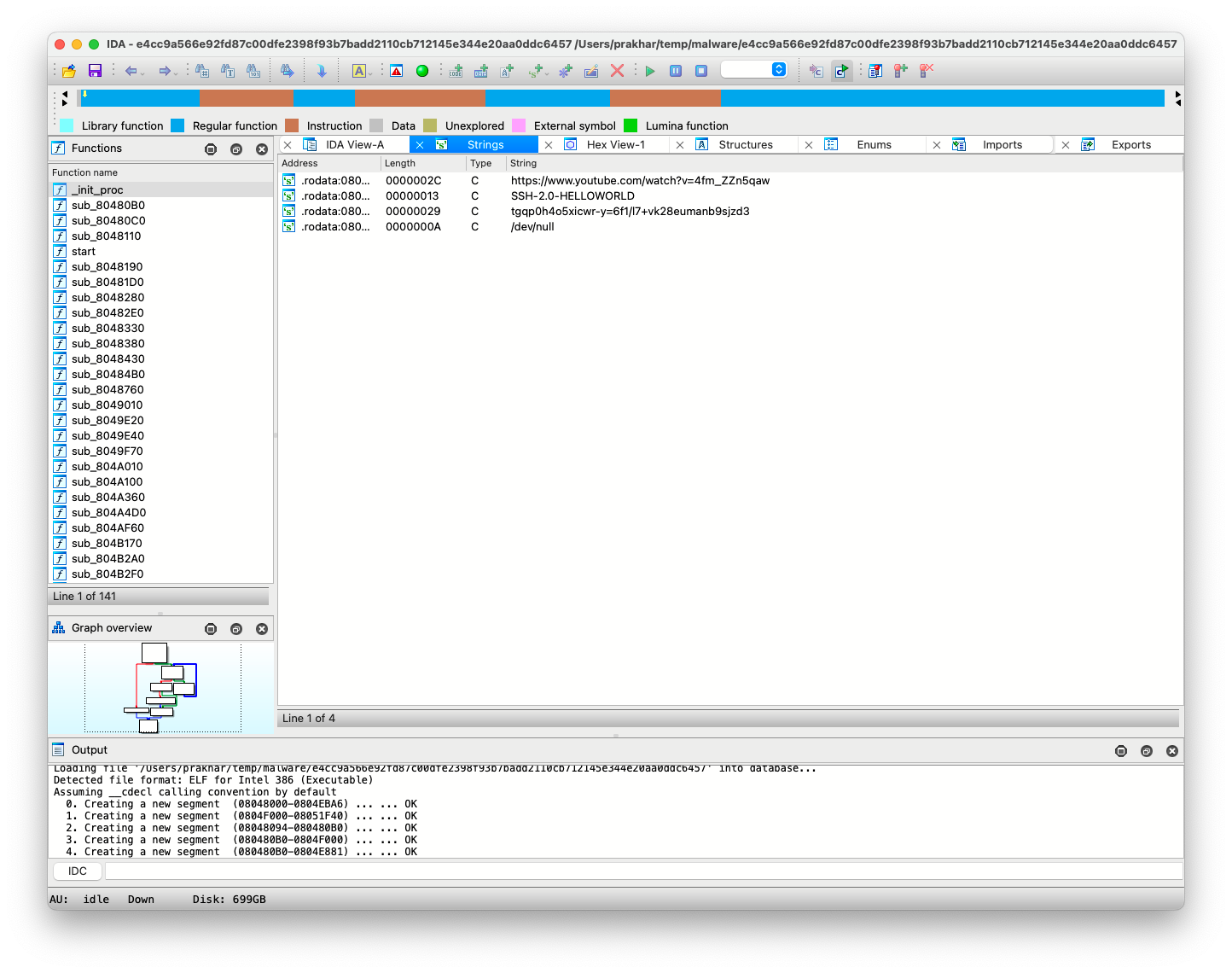
Task: Search for byte sequence binoculars icon
Action: (253, 71)
